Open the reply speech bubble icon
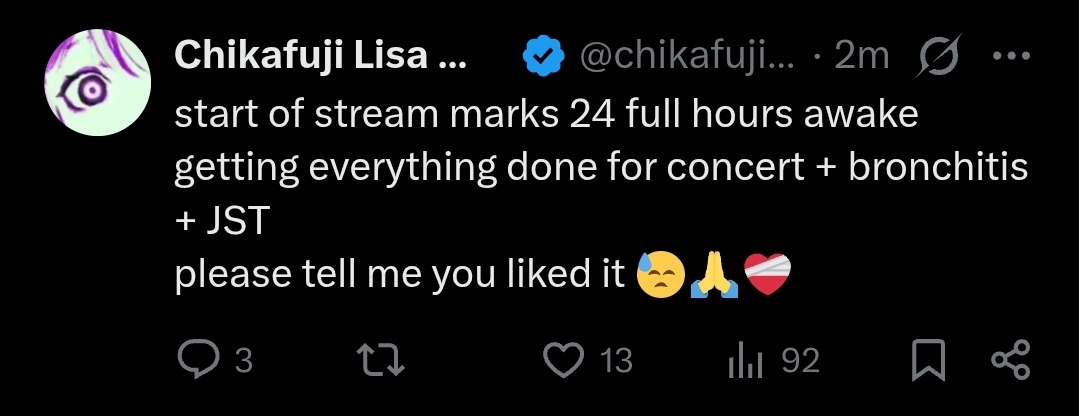Screen dimensions: 1079x416 pos(198,360)
